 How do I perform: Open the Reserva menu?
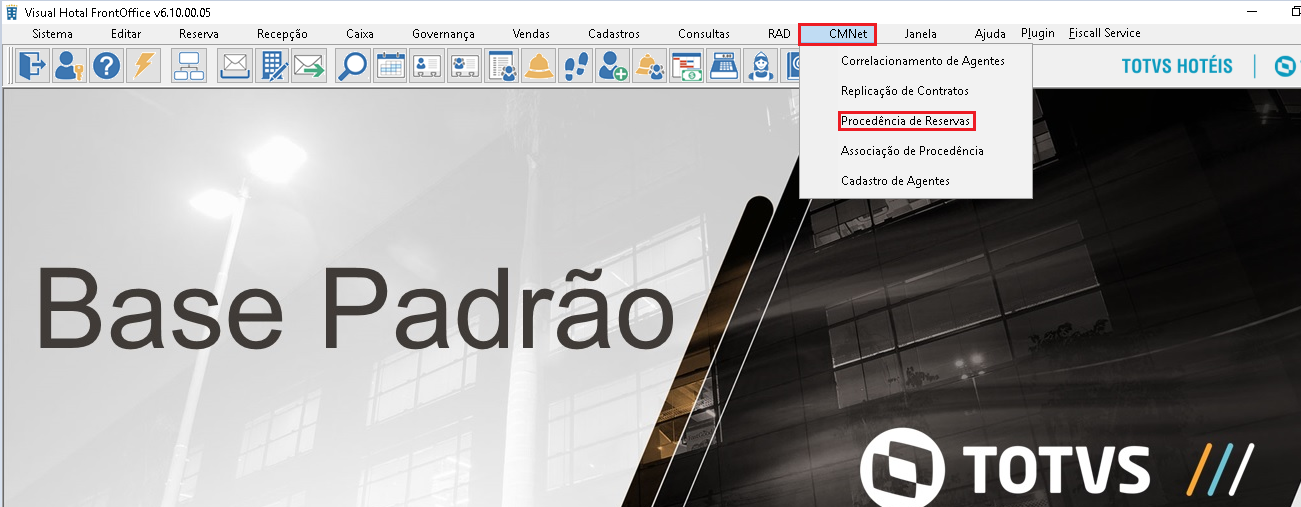199,34
